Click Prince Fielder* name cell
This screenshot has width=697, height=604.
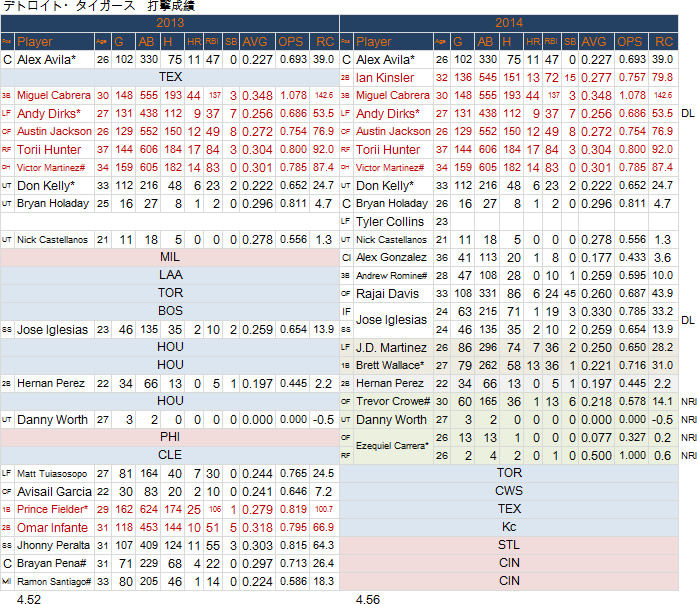click(x=54, y=509)
